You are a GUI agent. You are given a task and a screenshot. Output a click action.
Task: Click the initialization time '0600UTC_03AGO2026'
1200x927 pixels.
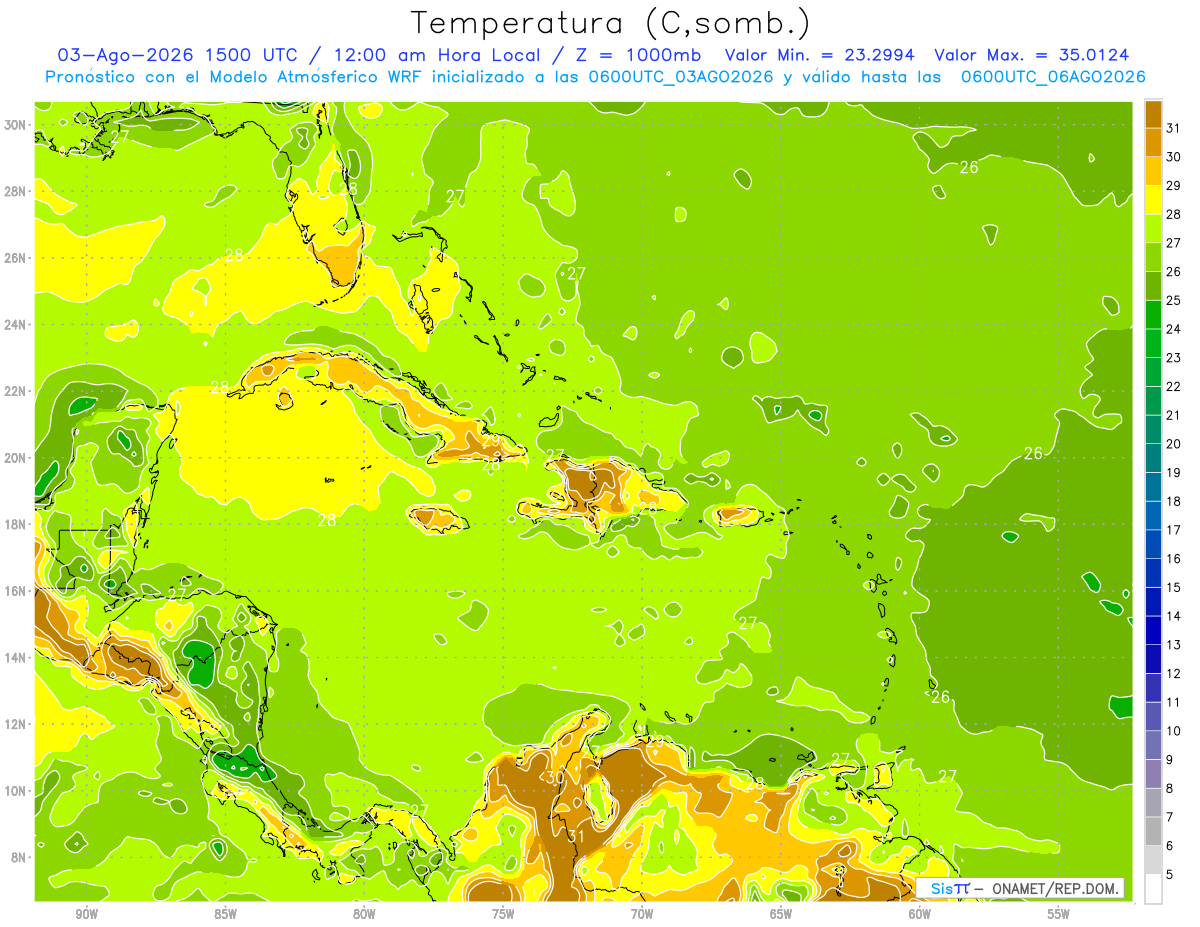680,77
